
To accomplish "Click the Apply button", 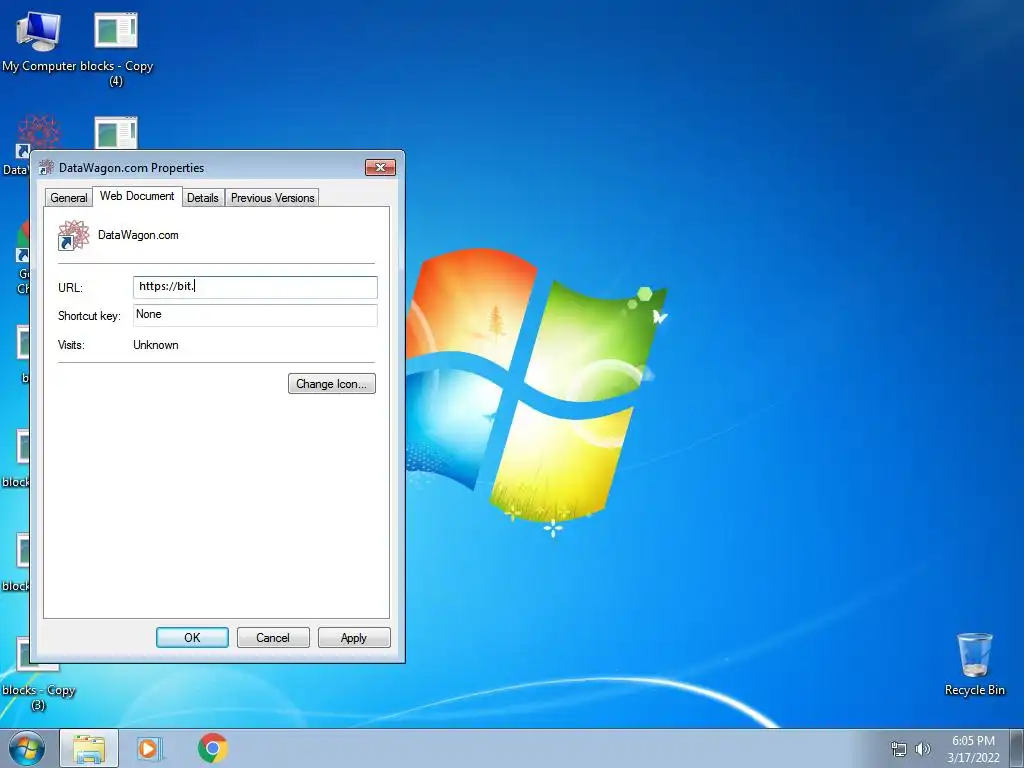I will [x=354, y=637].
